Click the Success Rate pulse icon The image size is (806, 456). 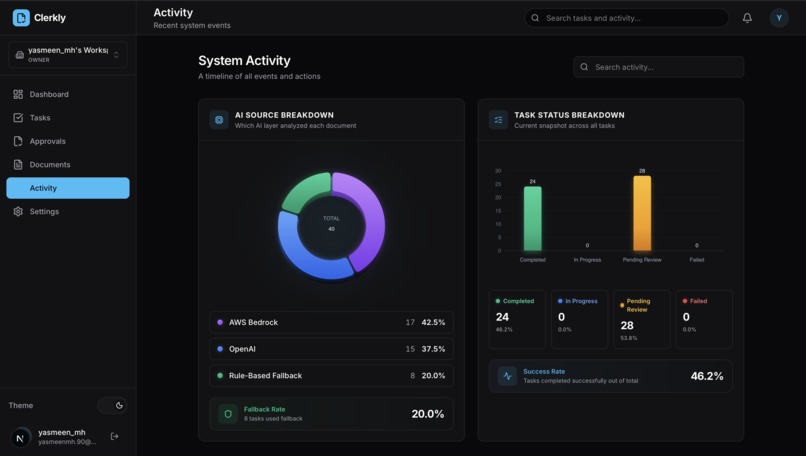(507, 376)
